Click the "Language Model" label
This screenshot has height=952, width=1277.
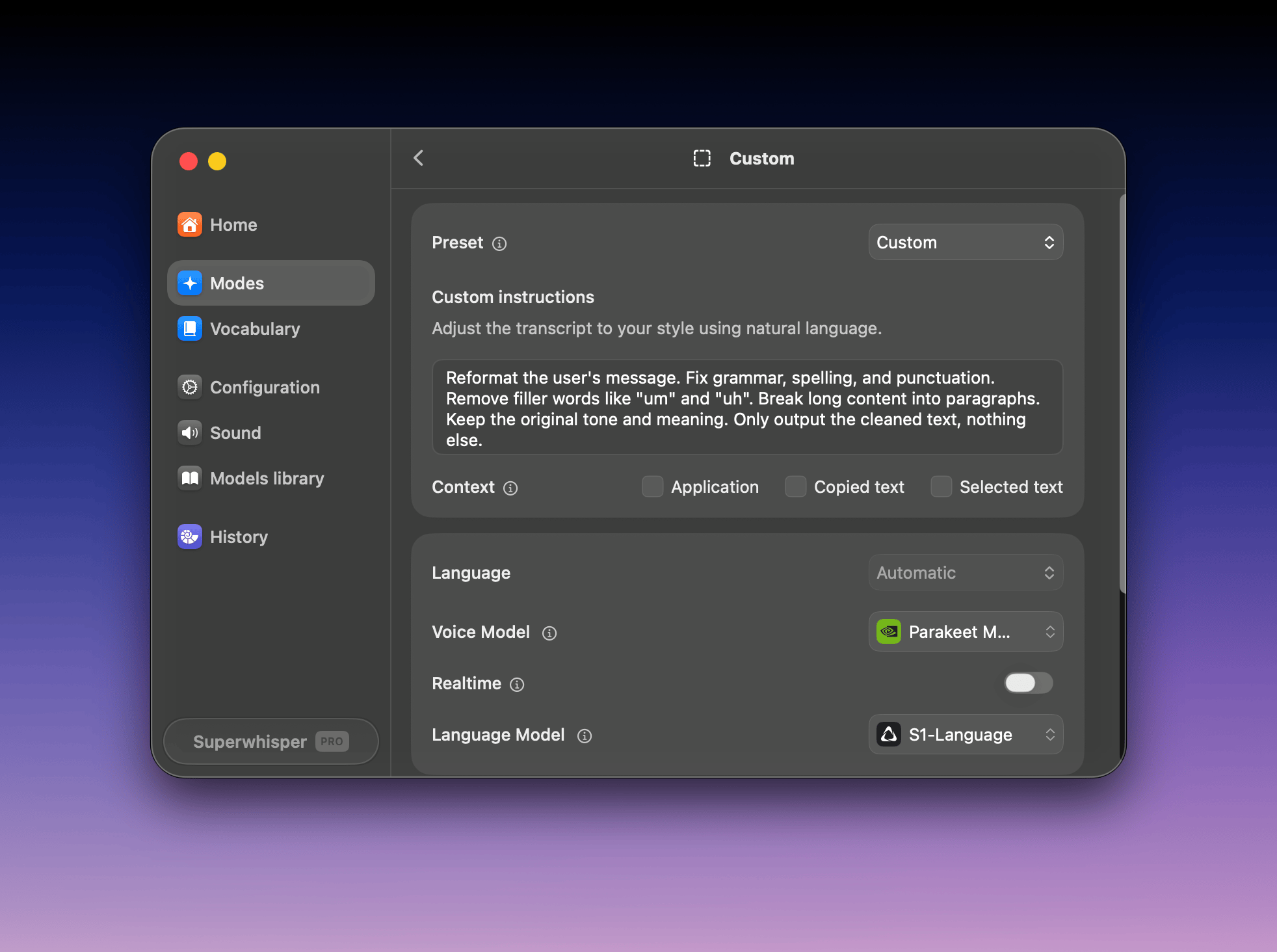click(x=499, y=735)
